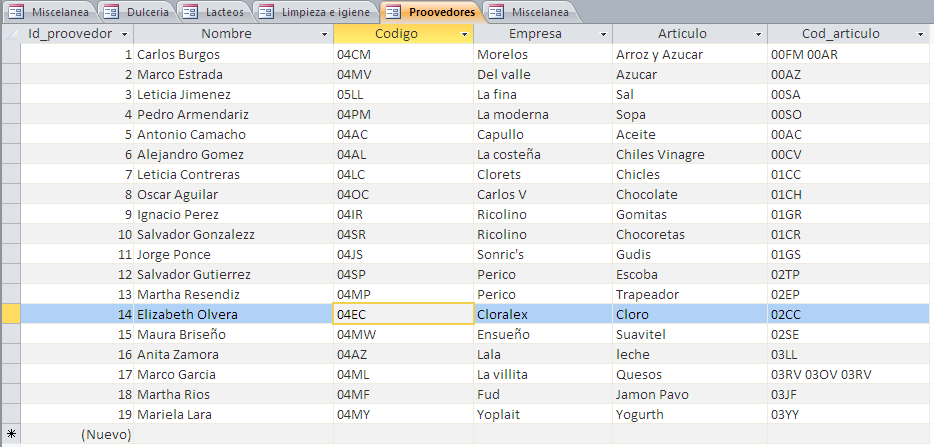Screen dimensions: 934x447
Task: Click the Empresa cell Sonric's
Action: point(543,254)
